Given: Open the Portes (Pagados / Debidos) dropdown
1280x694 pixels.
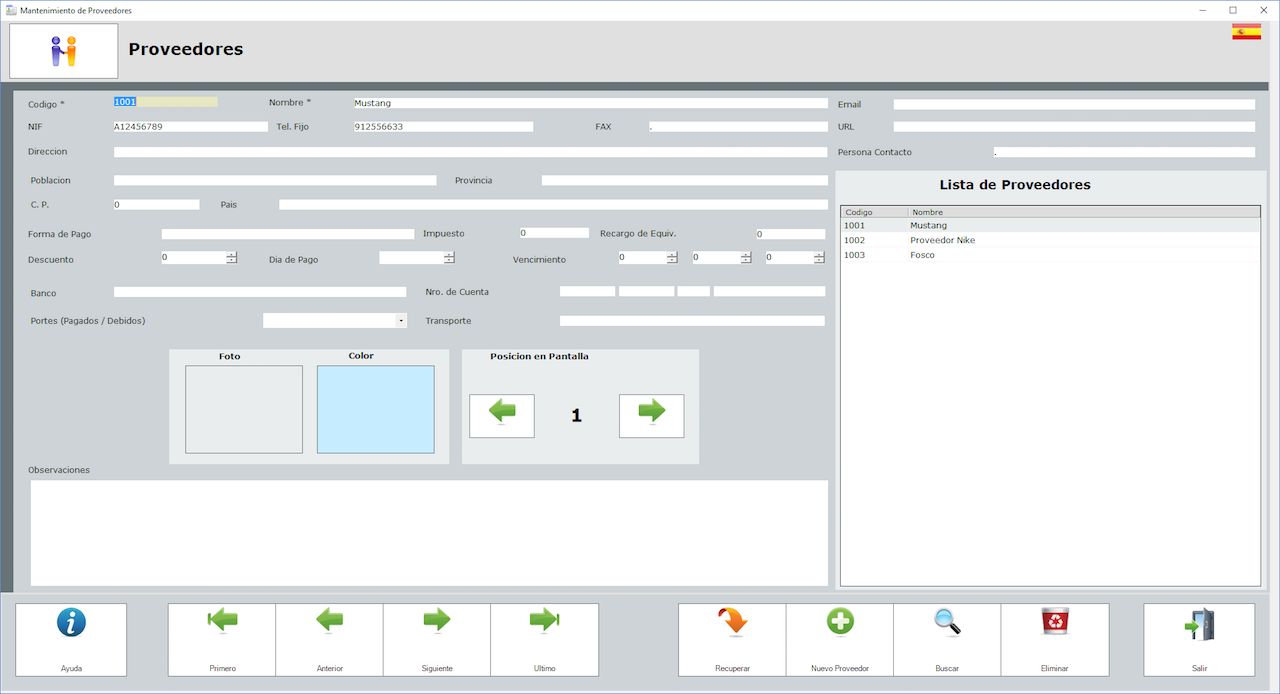Looking at the screenshot, I should click(x=401, y=321).
